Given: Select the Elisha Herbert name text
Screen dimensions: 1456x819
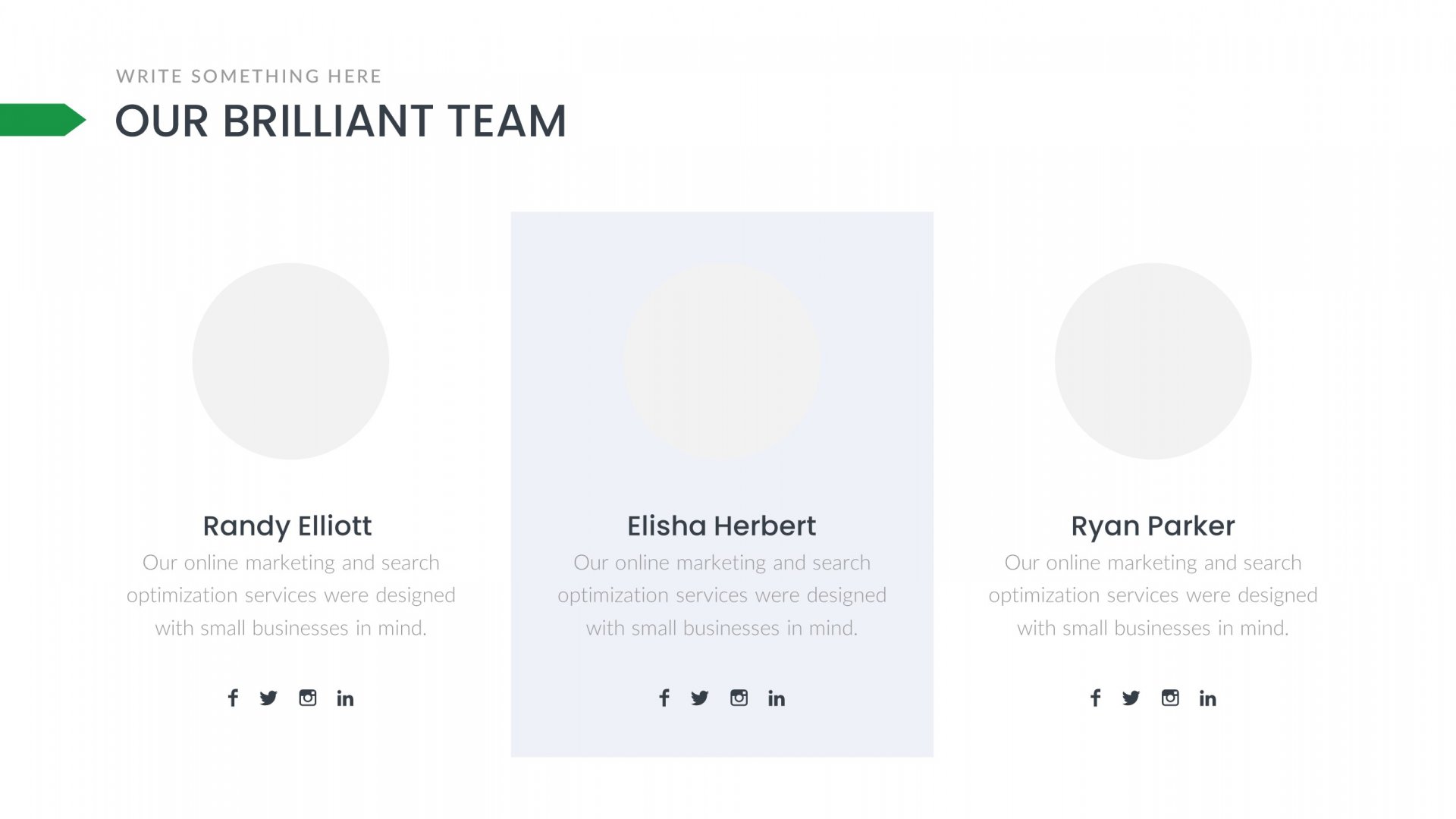Looking at the screenshot, I should pos(721,526).
